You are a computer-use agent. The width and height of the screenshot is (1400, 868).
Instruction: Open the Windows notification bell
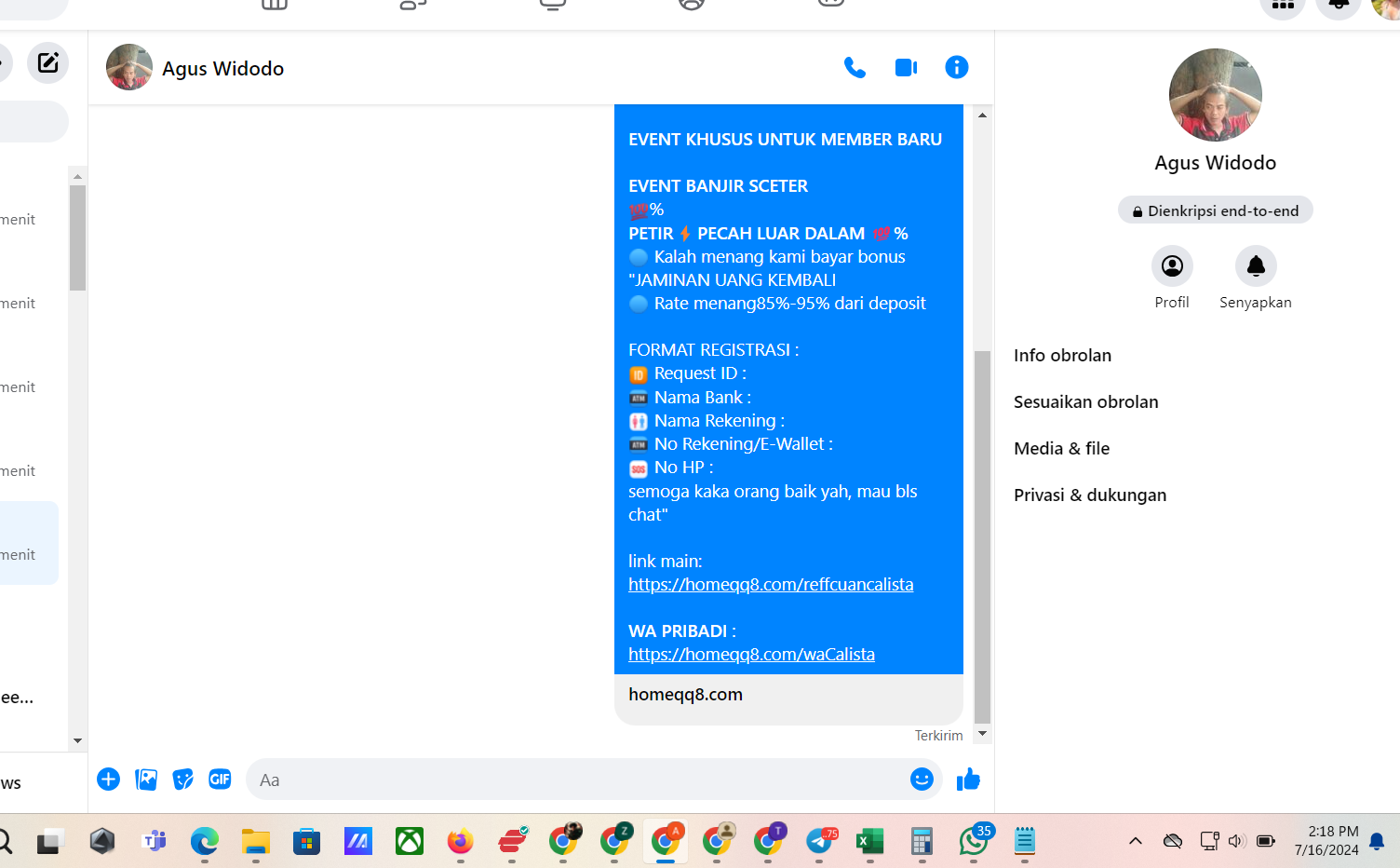coord(1378,842)
